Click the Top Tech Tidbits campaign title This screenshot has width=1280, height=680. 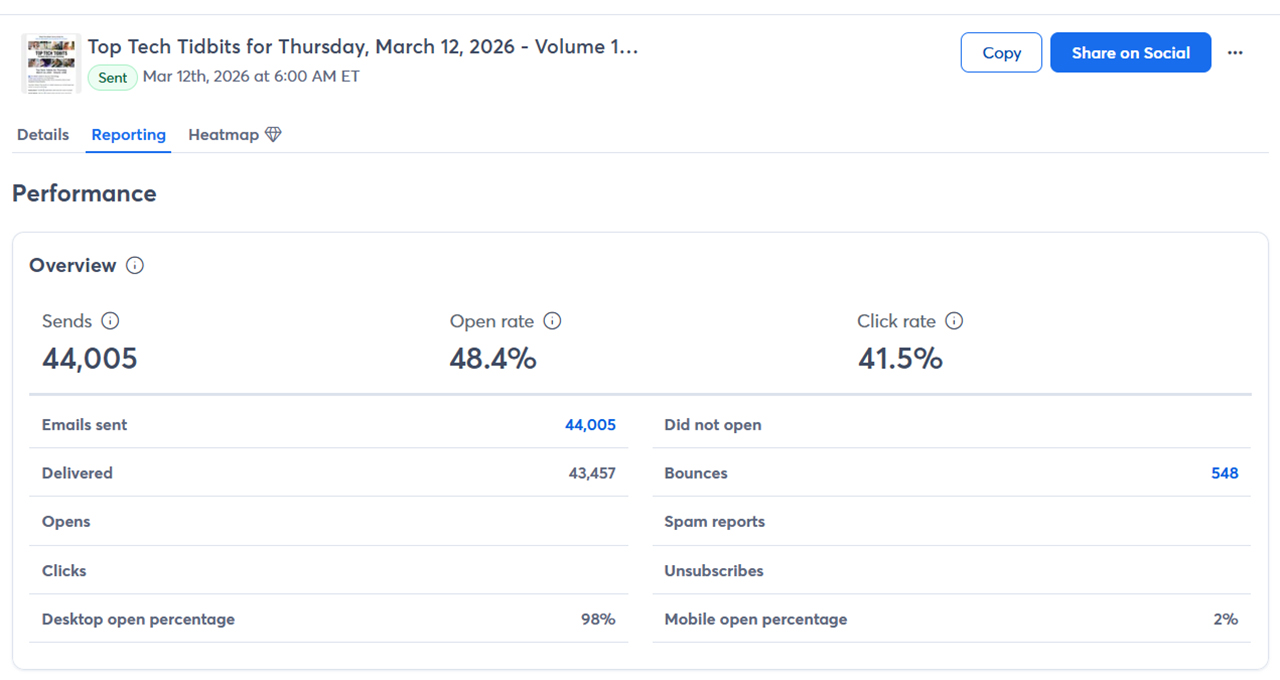[x=362, y=47]
